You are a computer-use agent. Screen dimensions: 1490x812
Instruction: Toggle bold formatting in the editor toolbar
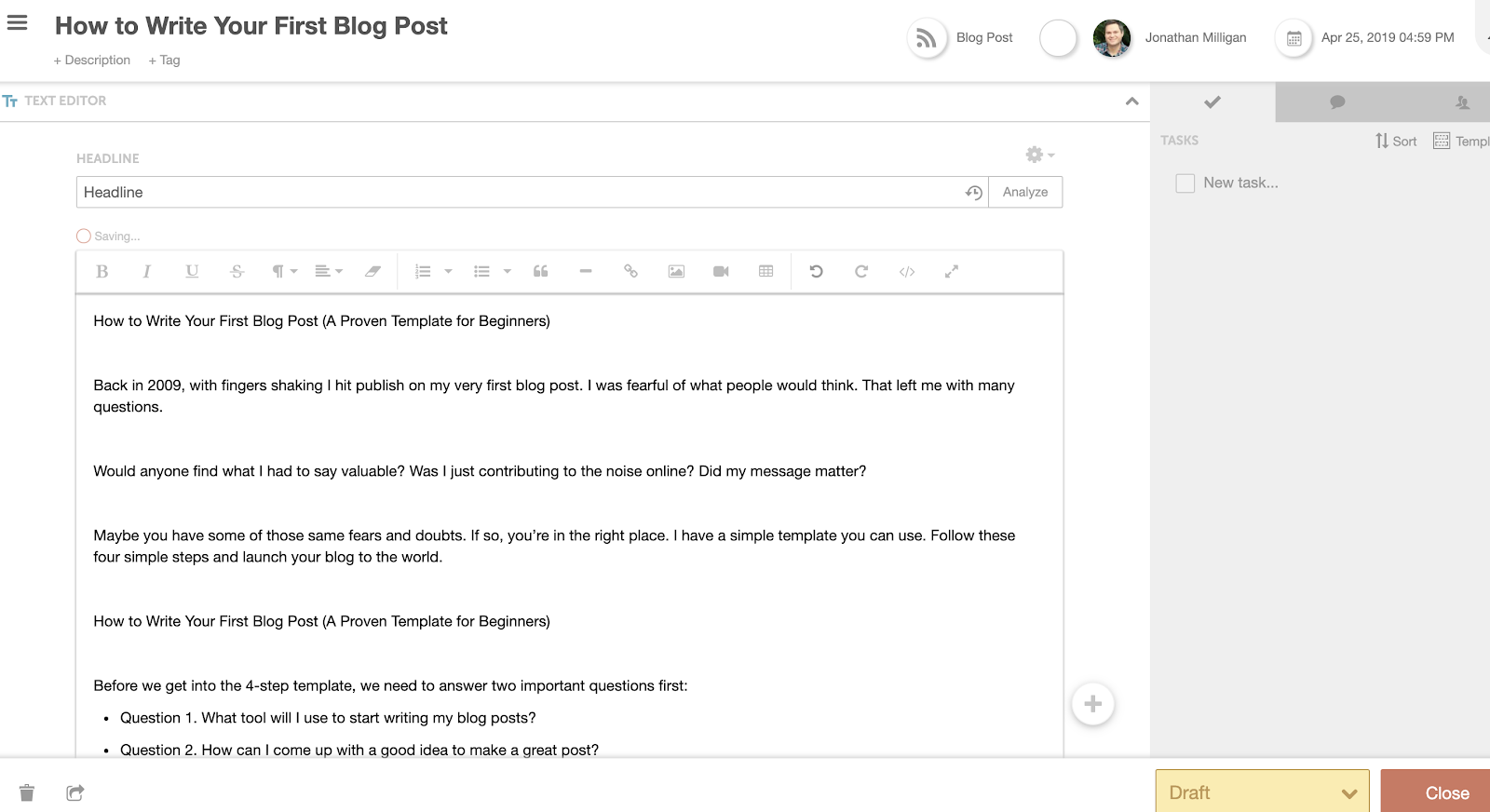tap(102, 272)
